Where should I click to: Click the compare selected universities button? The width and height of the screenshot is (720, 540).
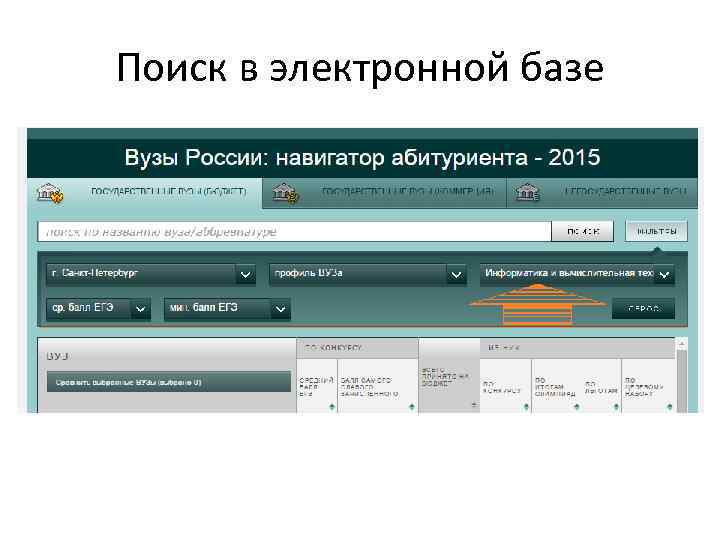coord(169,382)
